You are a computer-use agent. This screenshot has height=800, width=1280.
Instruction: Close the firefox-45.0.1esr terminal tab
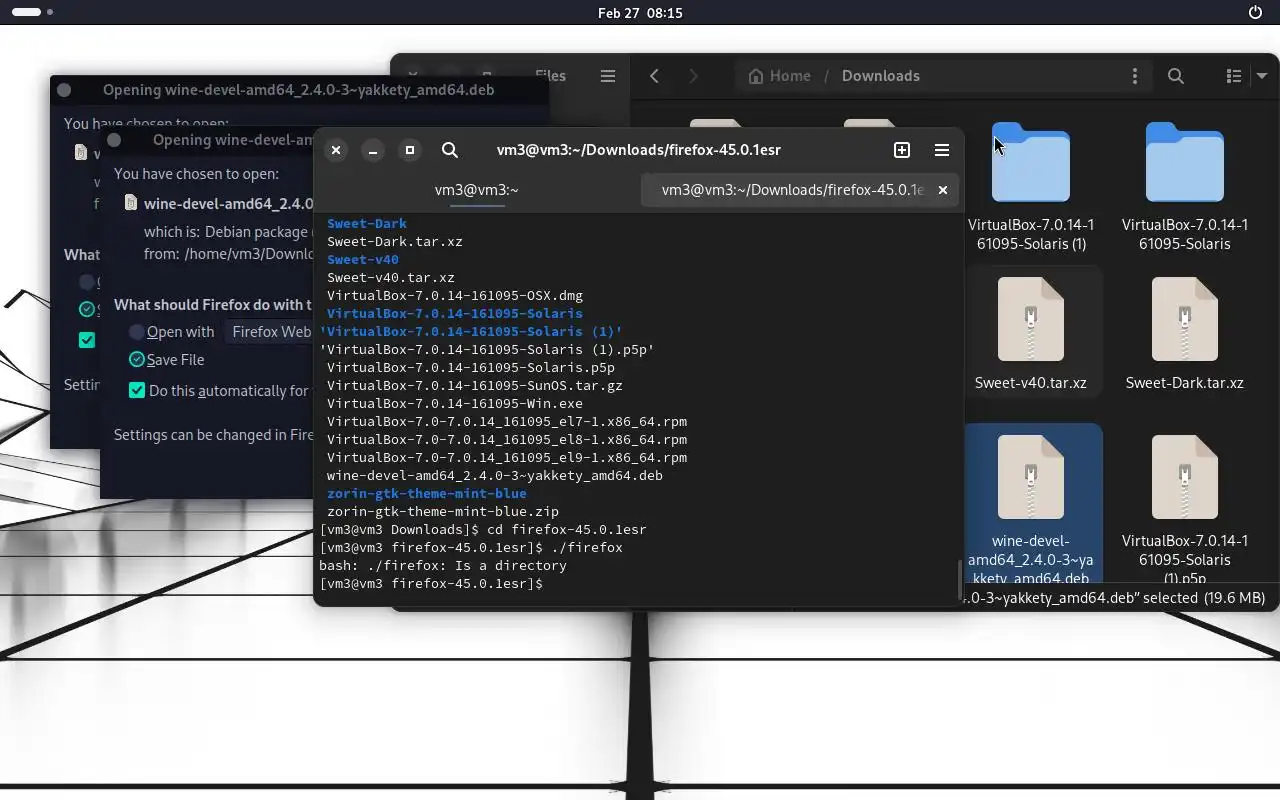coord(942,190)
